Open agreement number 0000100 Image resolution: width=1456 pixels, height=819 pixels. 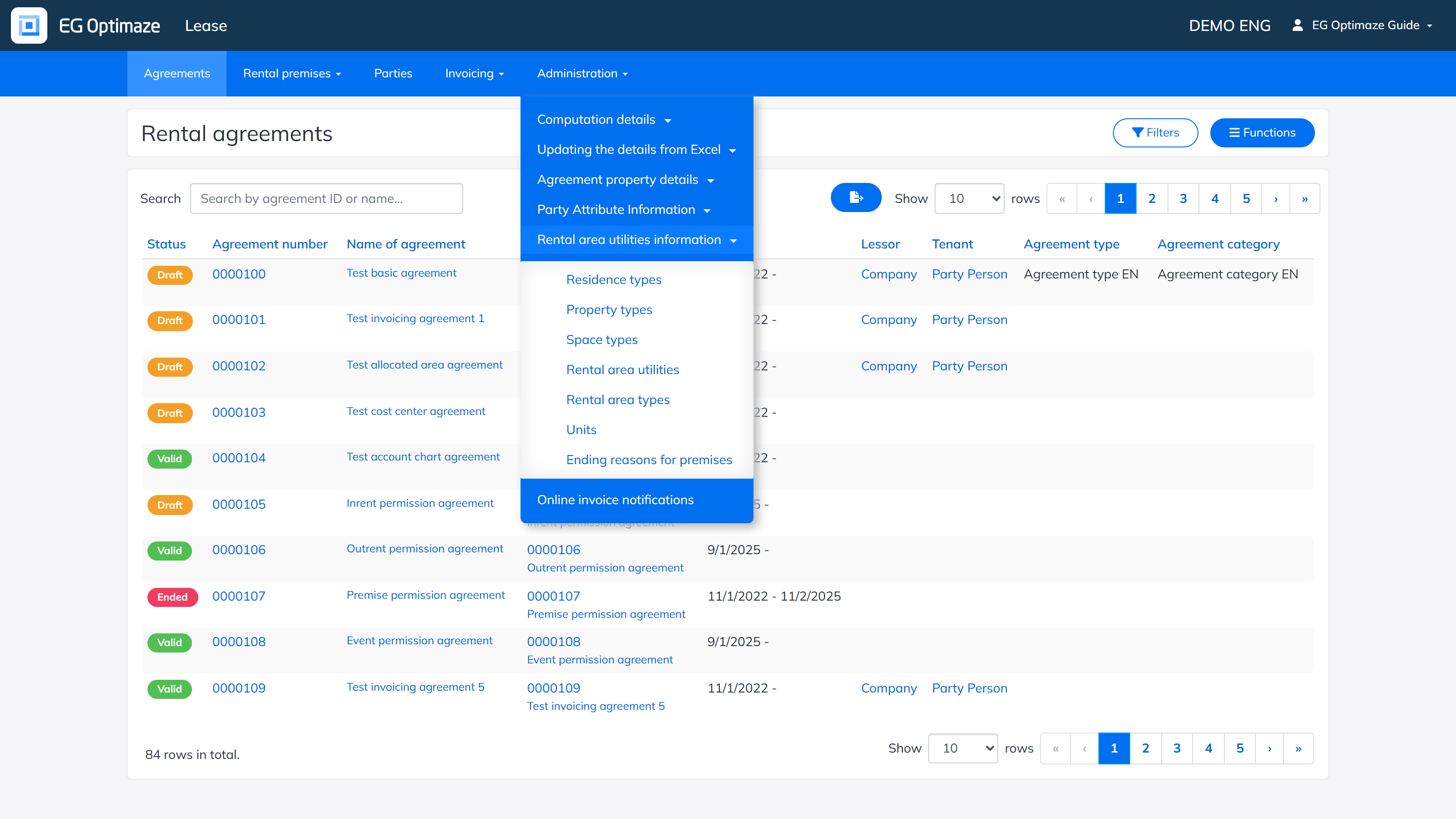tap(238, 274)
